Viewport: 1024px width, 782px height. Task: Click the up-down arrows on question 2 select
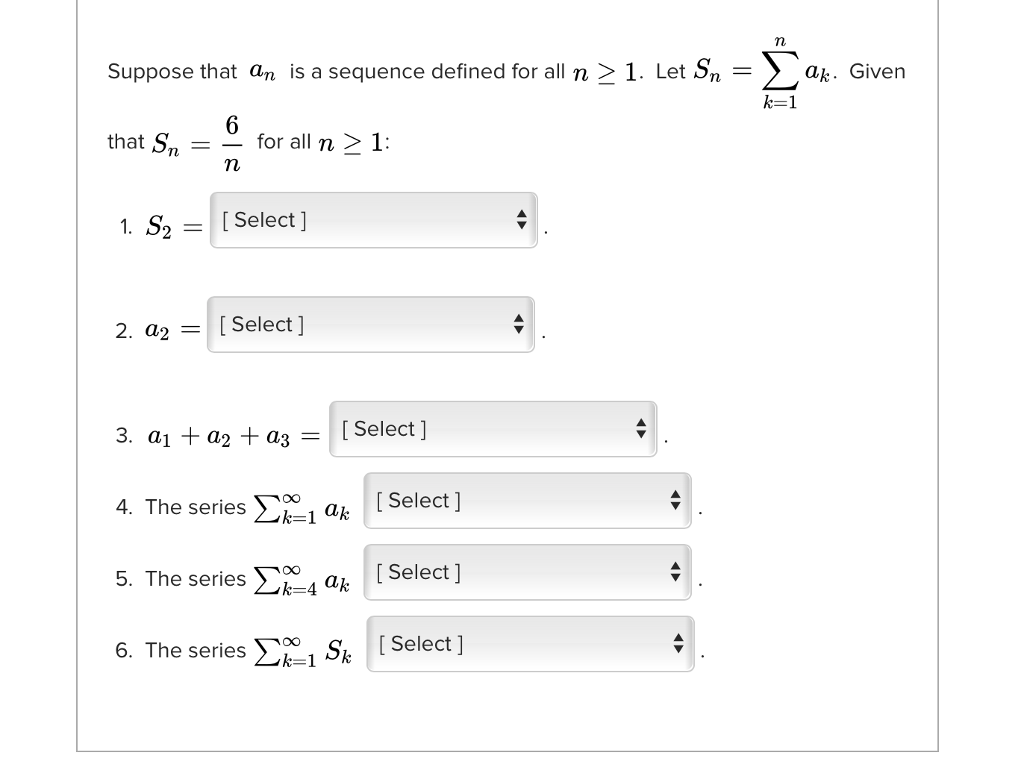519,324
